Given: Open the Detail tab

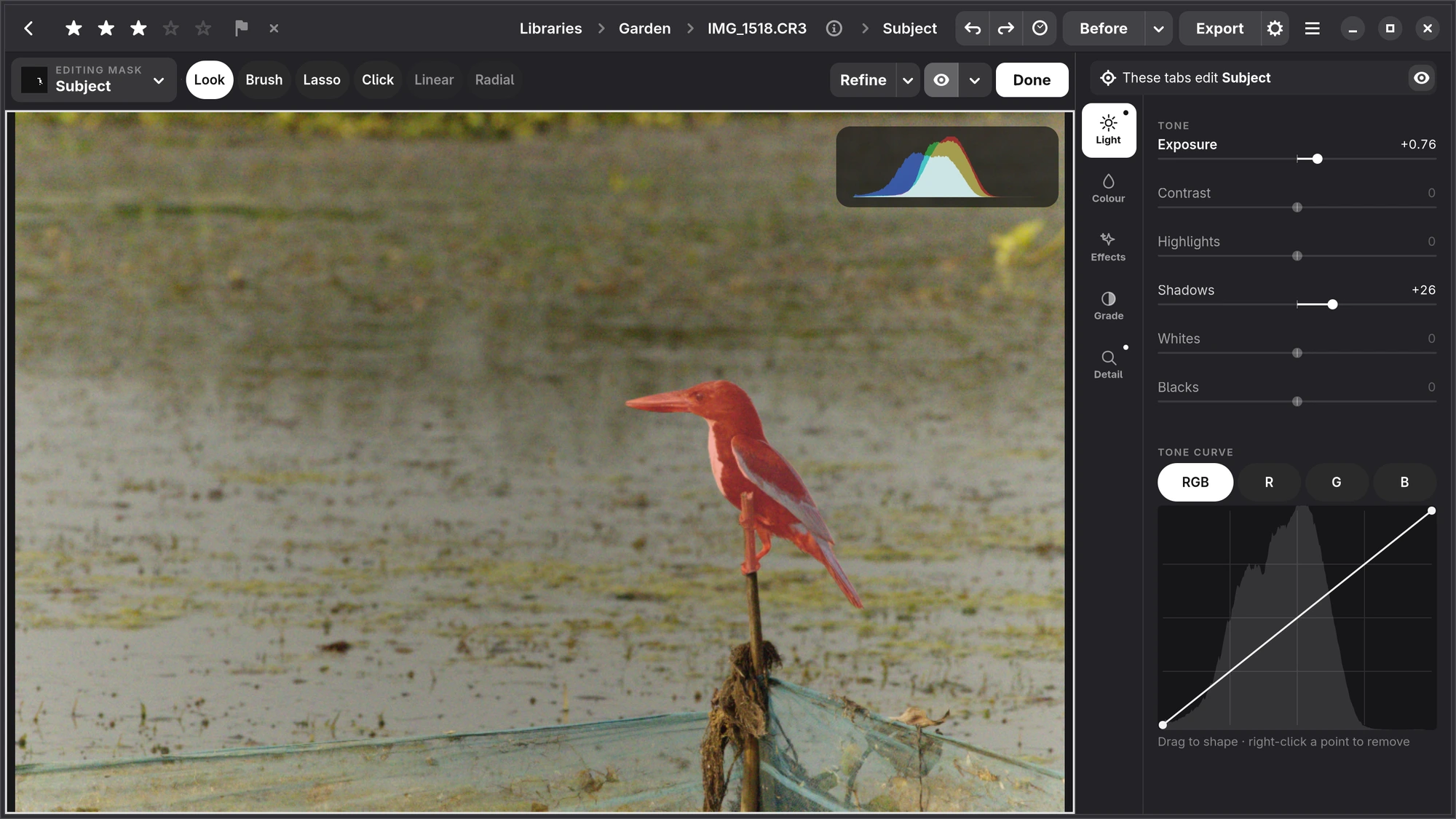Looking at the screenshot, I should (x=1108, y=365).
